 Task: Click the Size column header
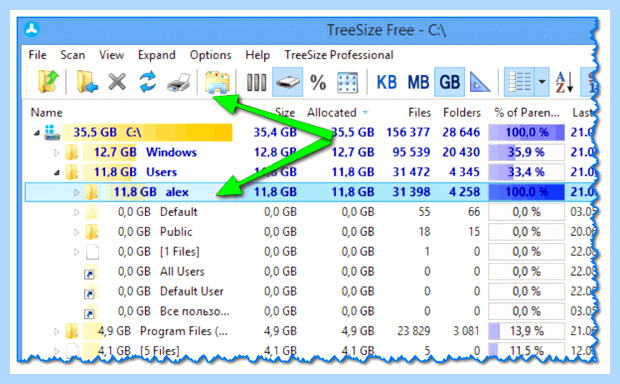pyautogui.click(x=285, y=113)
